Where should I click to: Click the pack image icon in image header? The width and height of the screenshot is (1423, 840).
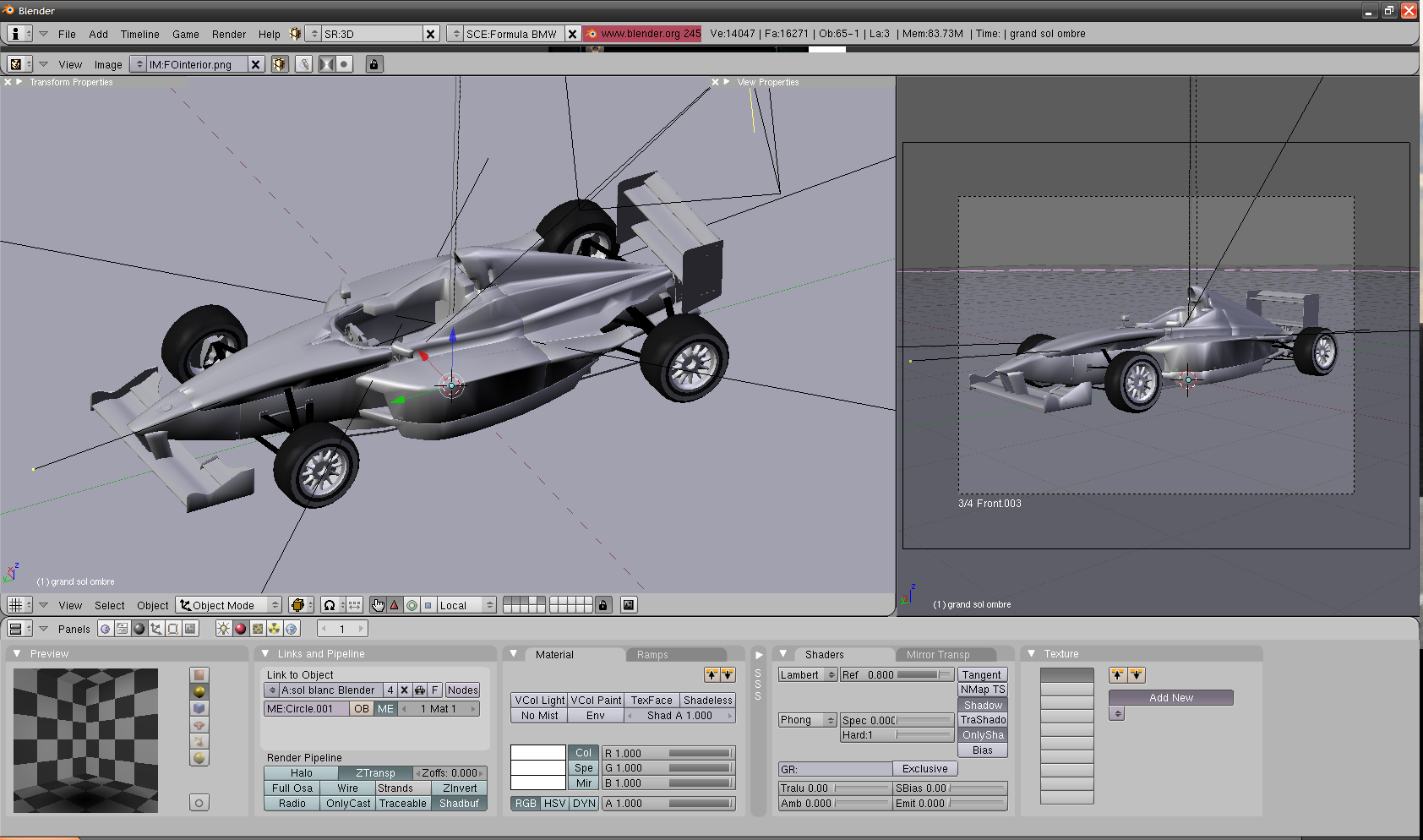click(x=280, y=64)
